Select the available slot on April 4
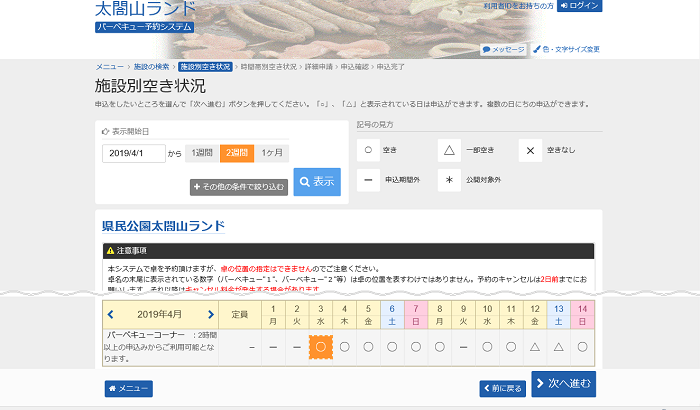Screen dimensions: 700x410 344,347
